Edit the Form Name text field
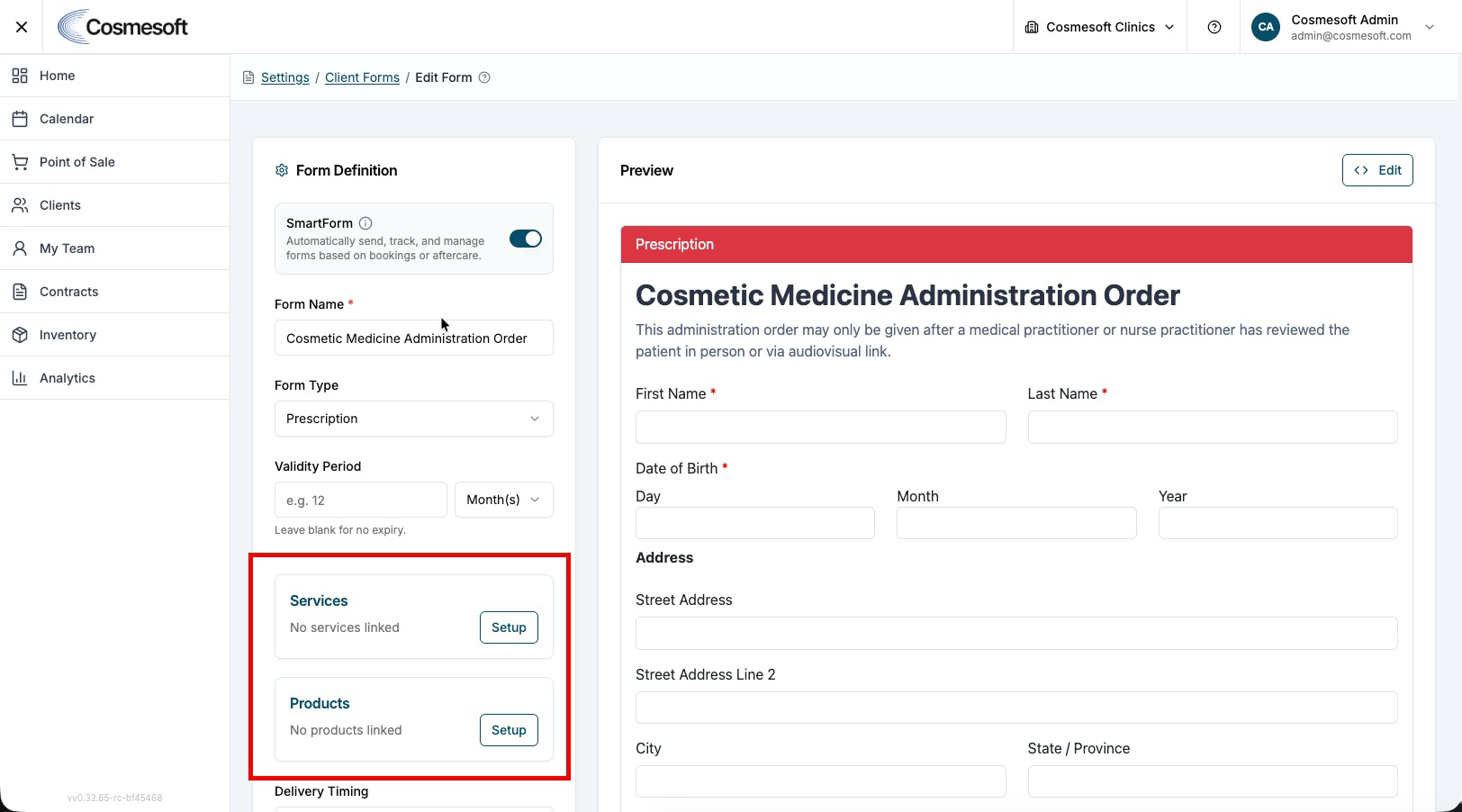 pos(414,338)
